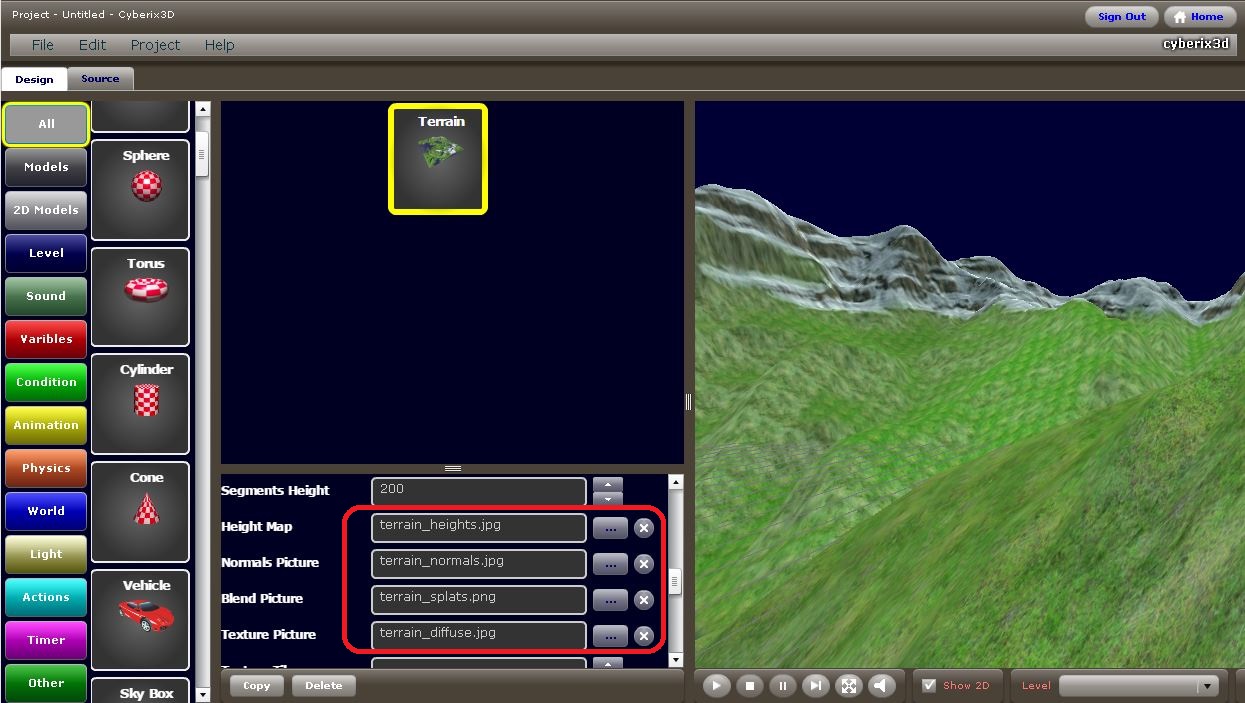Filter library by Light category
Image resolution: width=1245 pixels, height=703 pixels.
click(x=46, y=554)
